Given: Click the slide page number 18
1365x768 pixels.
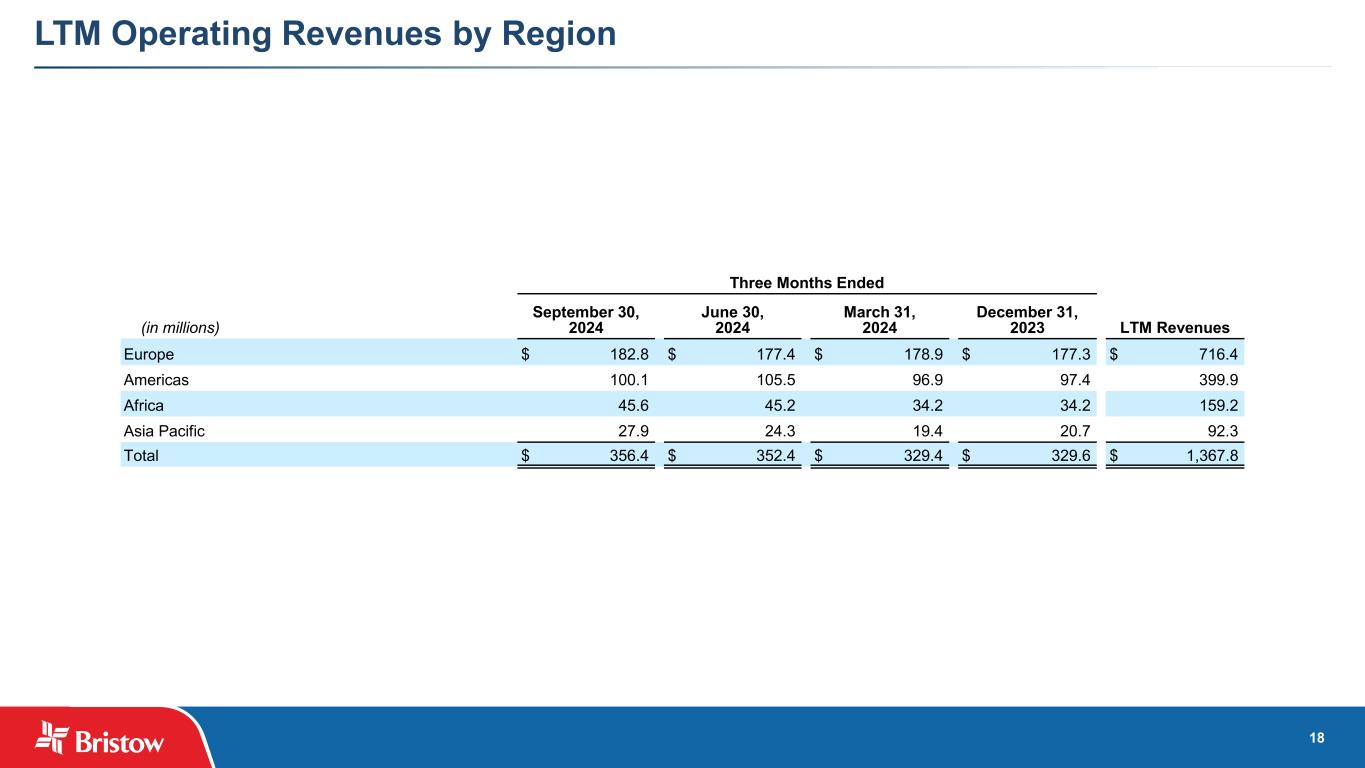Looking at the screenshot, I should pos(1317,738).
